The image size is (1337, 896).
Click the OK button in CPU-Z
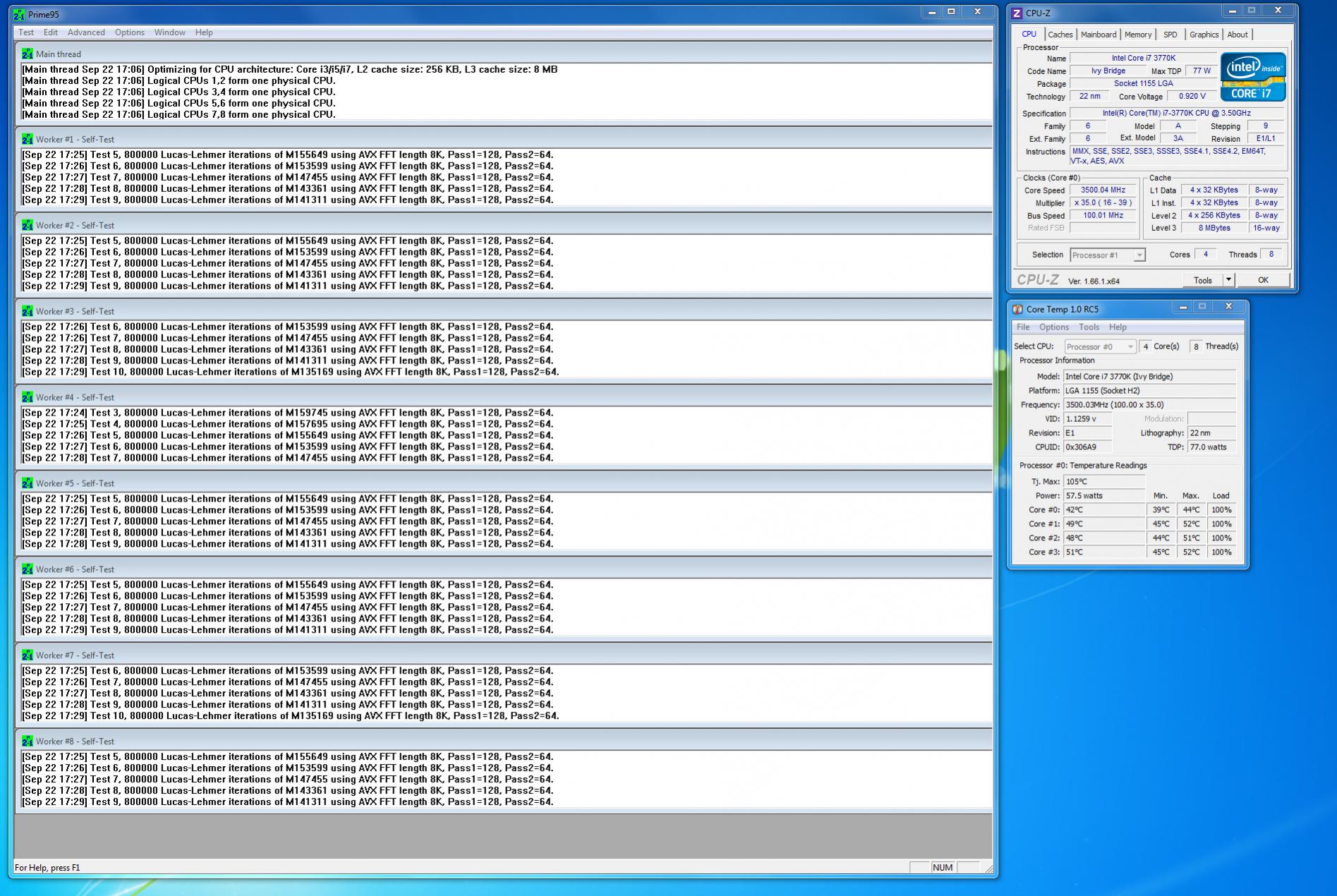point(1263,280)
